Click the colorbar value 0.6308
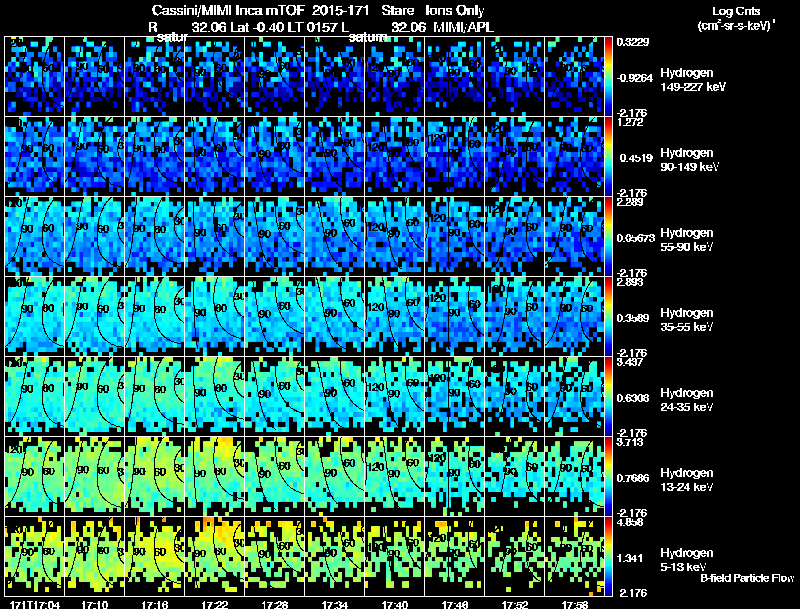This screenshot has width=800, height=609. (634, 398)
